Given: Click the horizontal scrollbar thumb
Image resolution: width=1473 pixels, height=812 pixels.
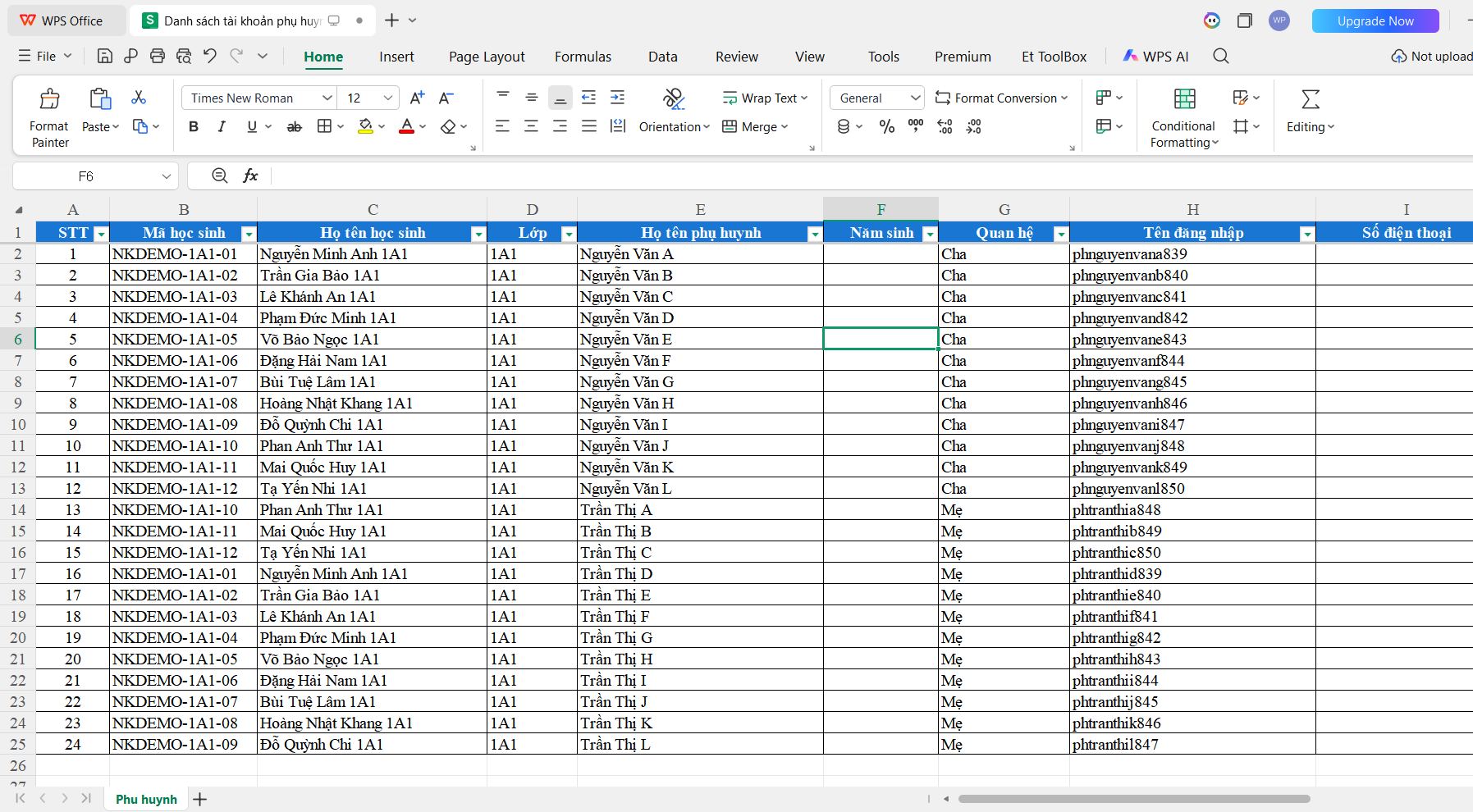Looking at the screenshot, I should click(1134, 799).
